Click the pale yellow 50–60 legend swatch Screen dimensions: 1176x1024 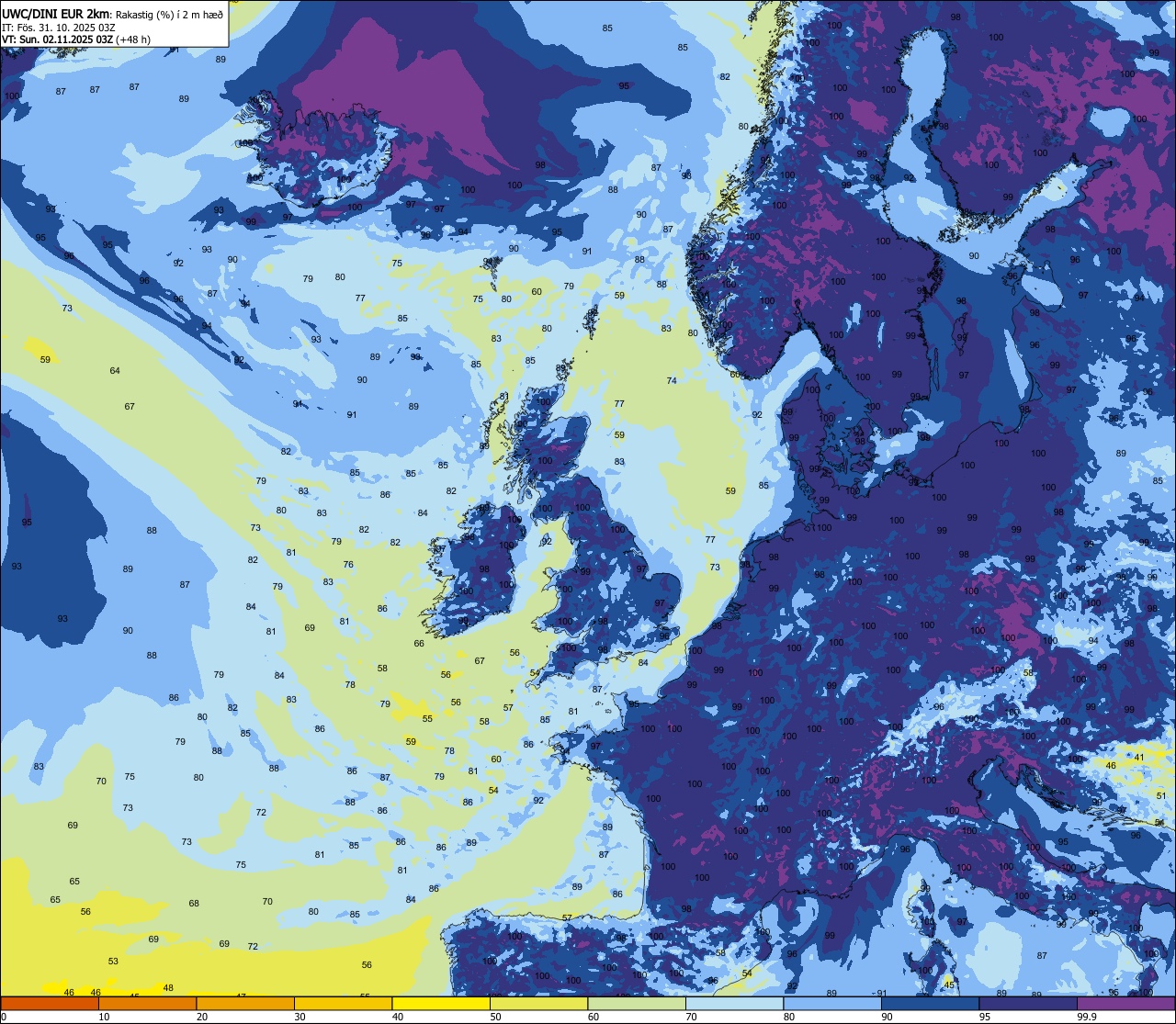[x=538, y=1003]
